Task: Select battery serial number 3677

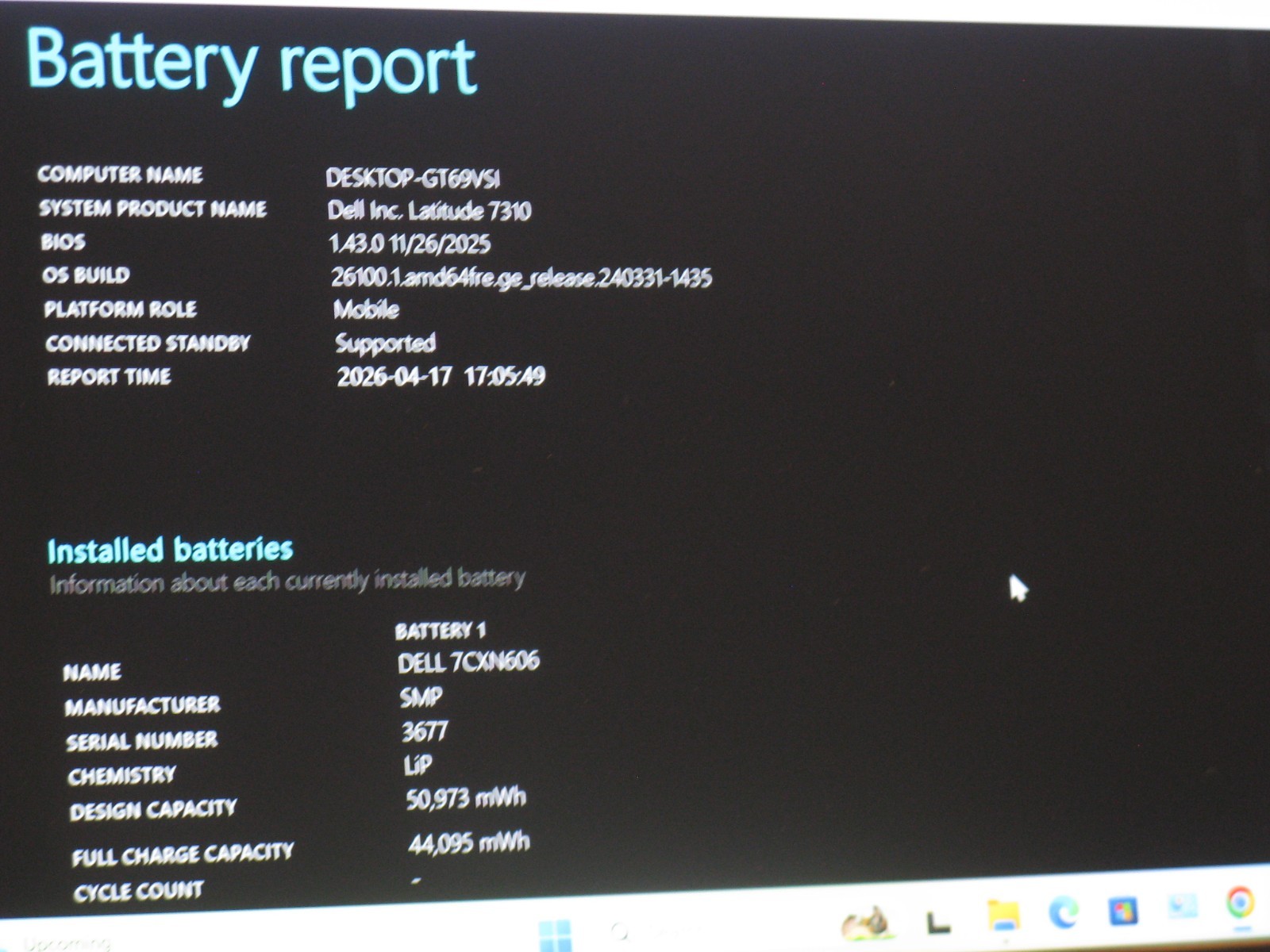Action: [x=425, y=731]
